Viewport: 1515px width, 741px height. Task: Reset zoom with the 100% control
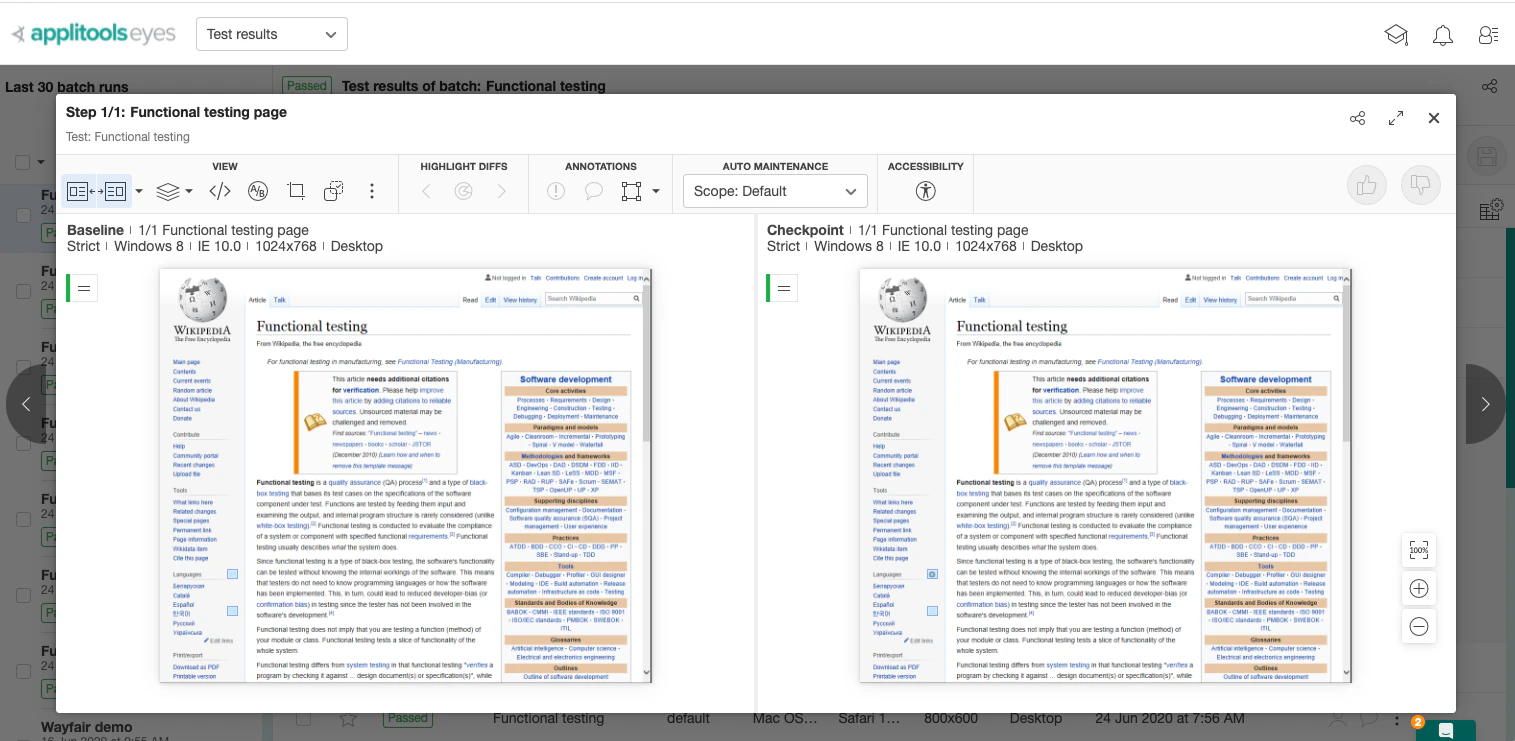[x=1419, y=550]
